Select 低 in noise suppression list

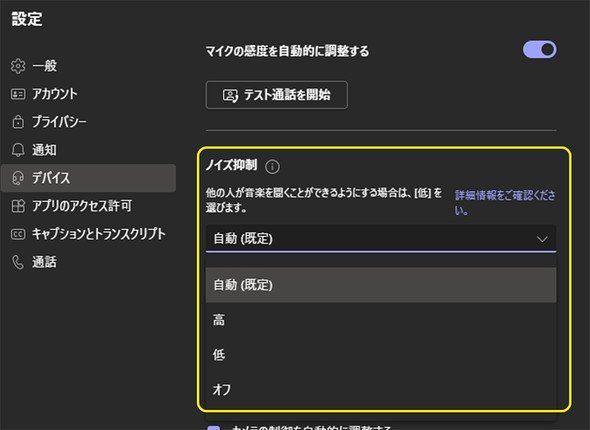[381, 355]
